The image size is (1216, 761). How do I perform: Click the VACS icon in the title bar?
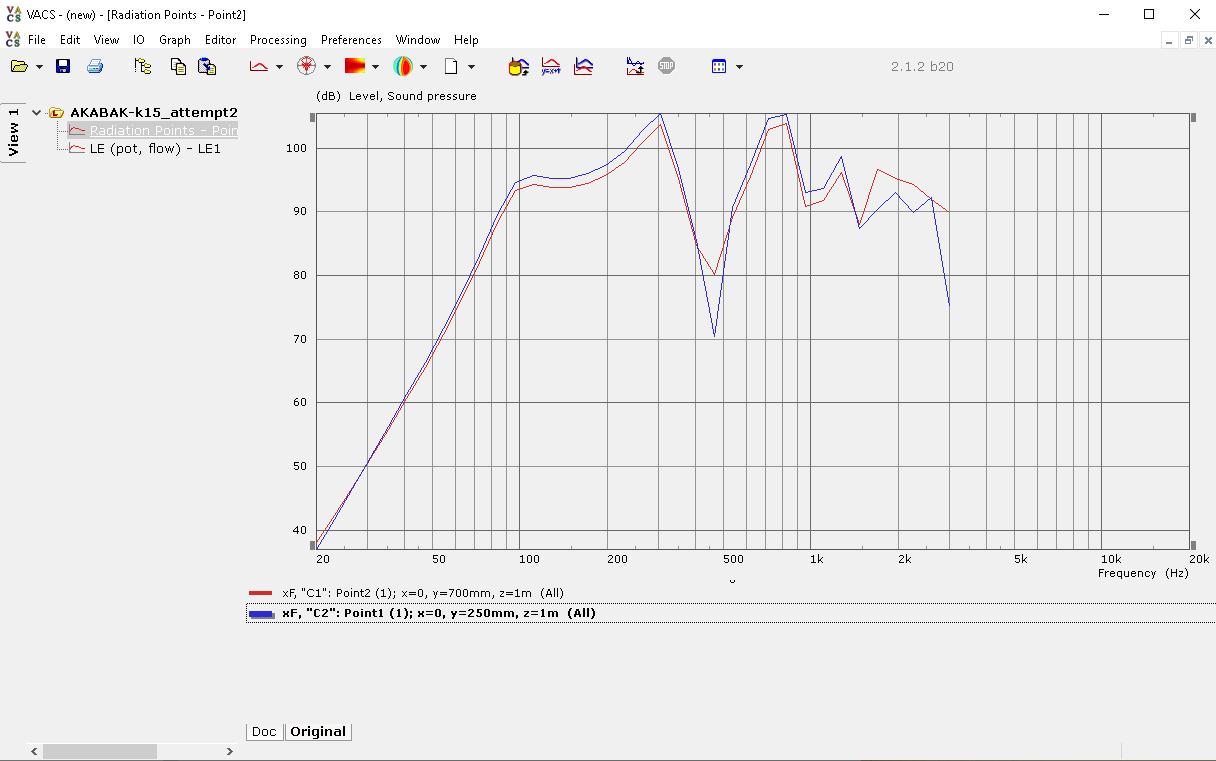pos(12,14)
